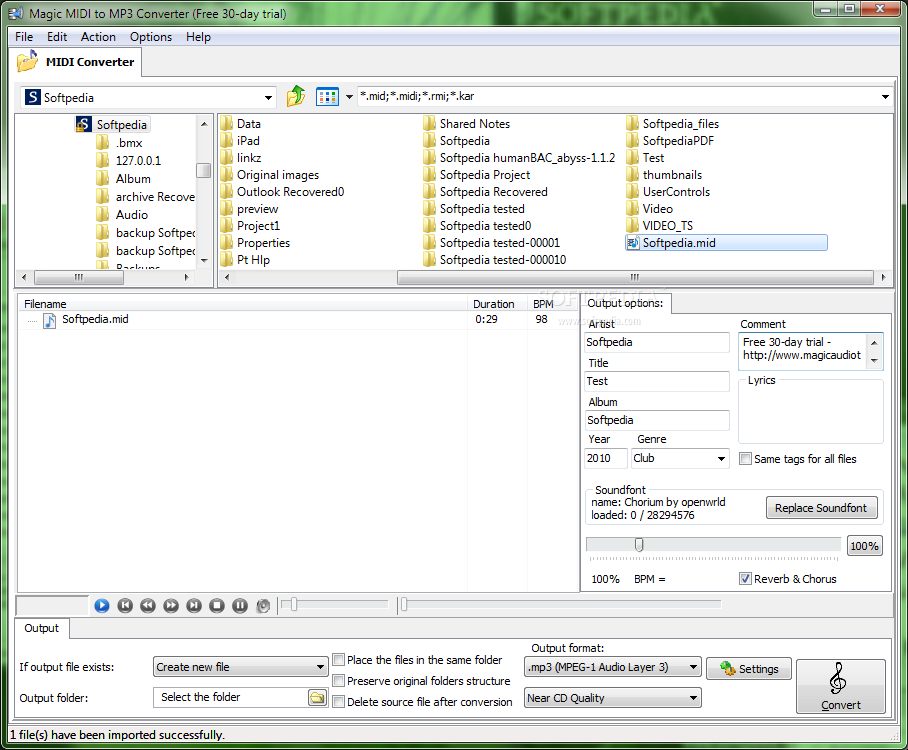Click the 100% tempo reset button
This screenshot has width=908, height=750.
pyautogui.click(x=864, y=546)
